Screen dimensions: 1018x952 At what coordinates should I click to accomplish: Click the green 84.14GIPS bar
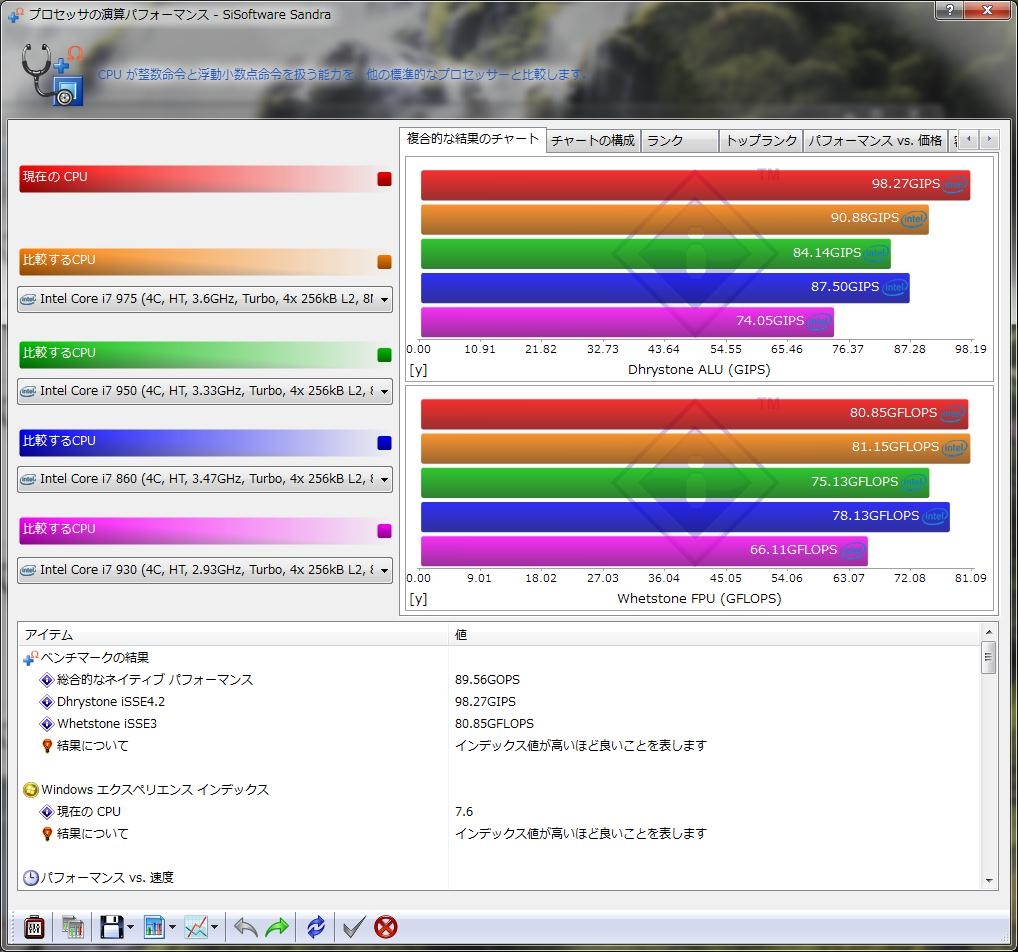point(656,254)
